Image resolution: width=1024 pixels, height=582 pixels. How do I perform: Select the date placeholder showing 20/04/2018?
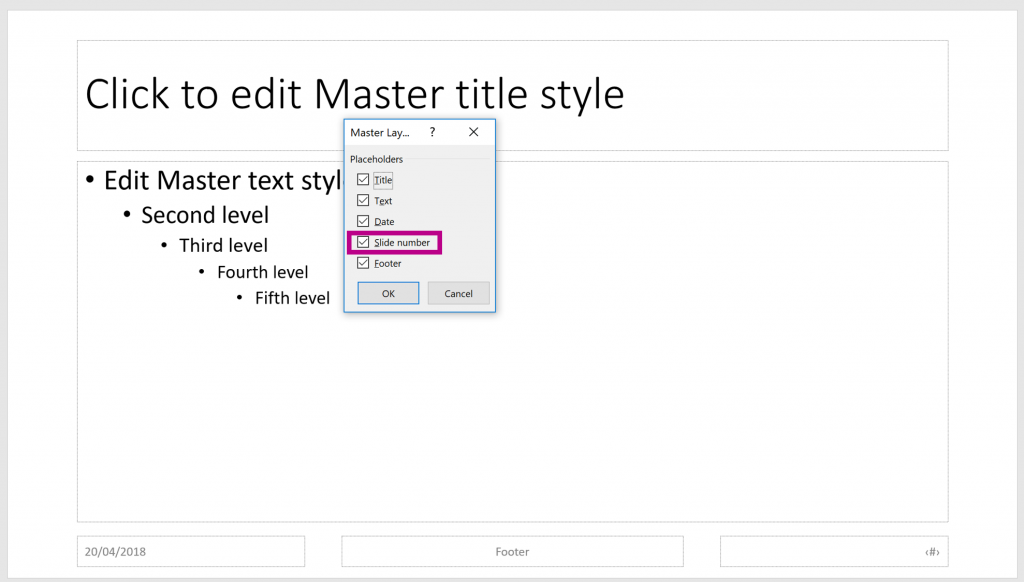(x=190, y=551)
